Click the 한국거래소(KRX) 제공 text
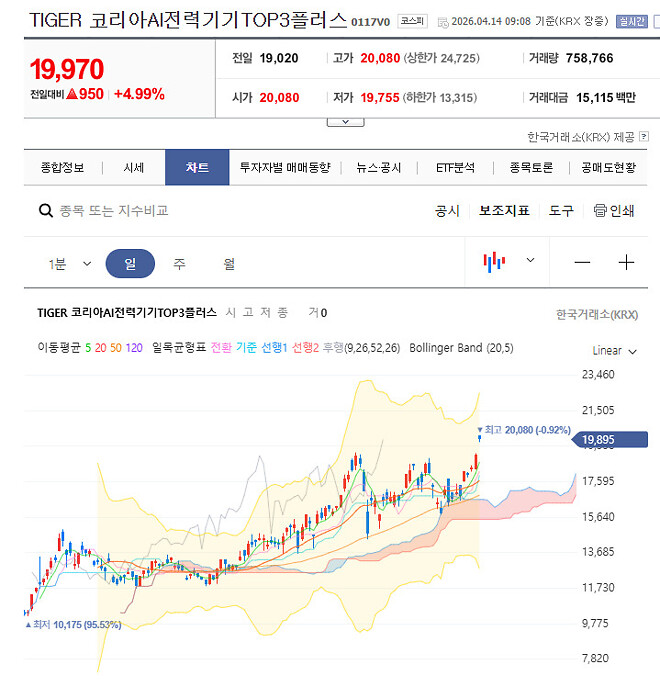Image resolution: width=660 pixels, height=687 pixels. tap(581, 137)
